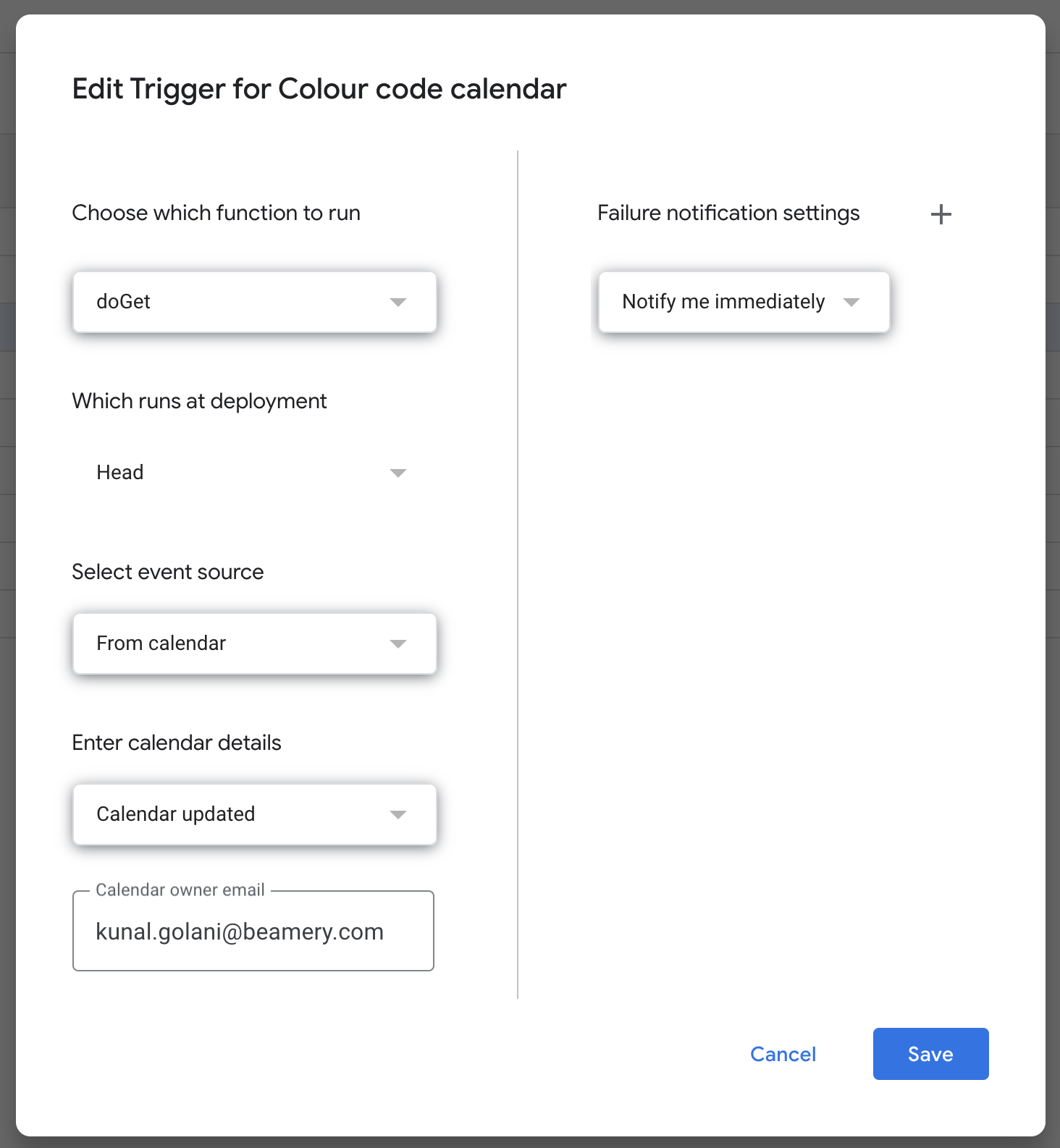
Task: Click the arrow on the From calendar dropdown
Action: (x=397, y=643)
